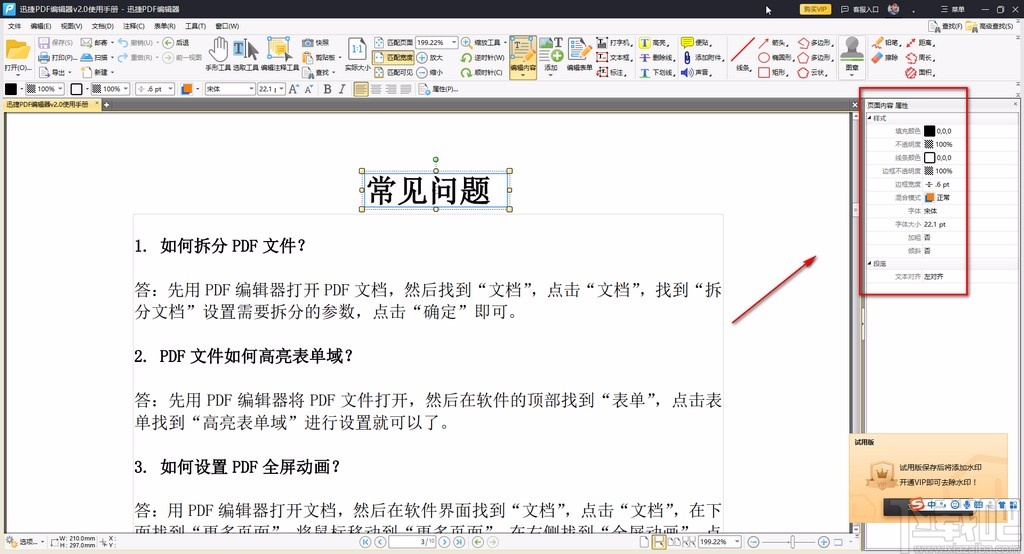Expand the 图章 stamp dropdown

(x=852, y=74)
